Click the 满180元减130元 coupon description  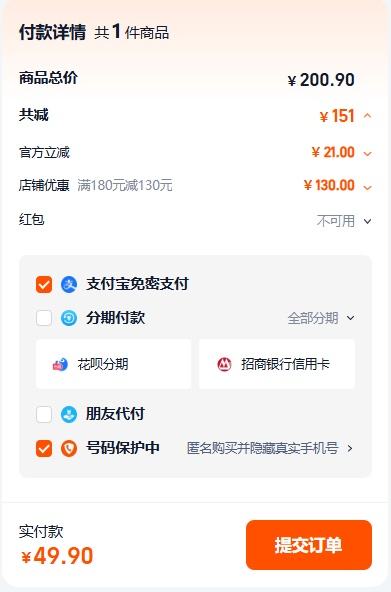pyautogui.click(x=125, y=185)
